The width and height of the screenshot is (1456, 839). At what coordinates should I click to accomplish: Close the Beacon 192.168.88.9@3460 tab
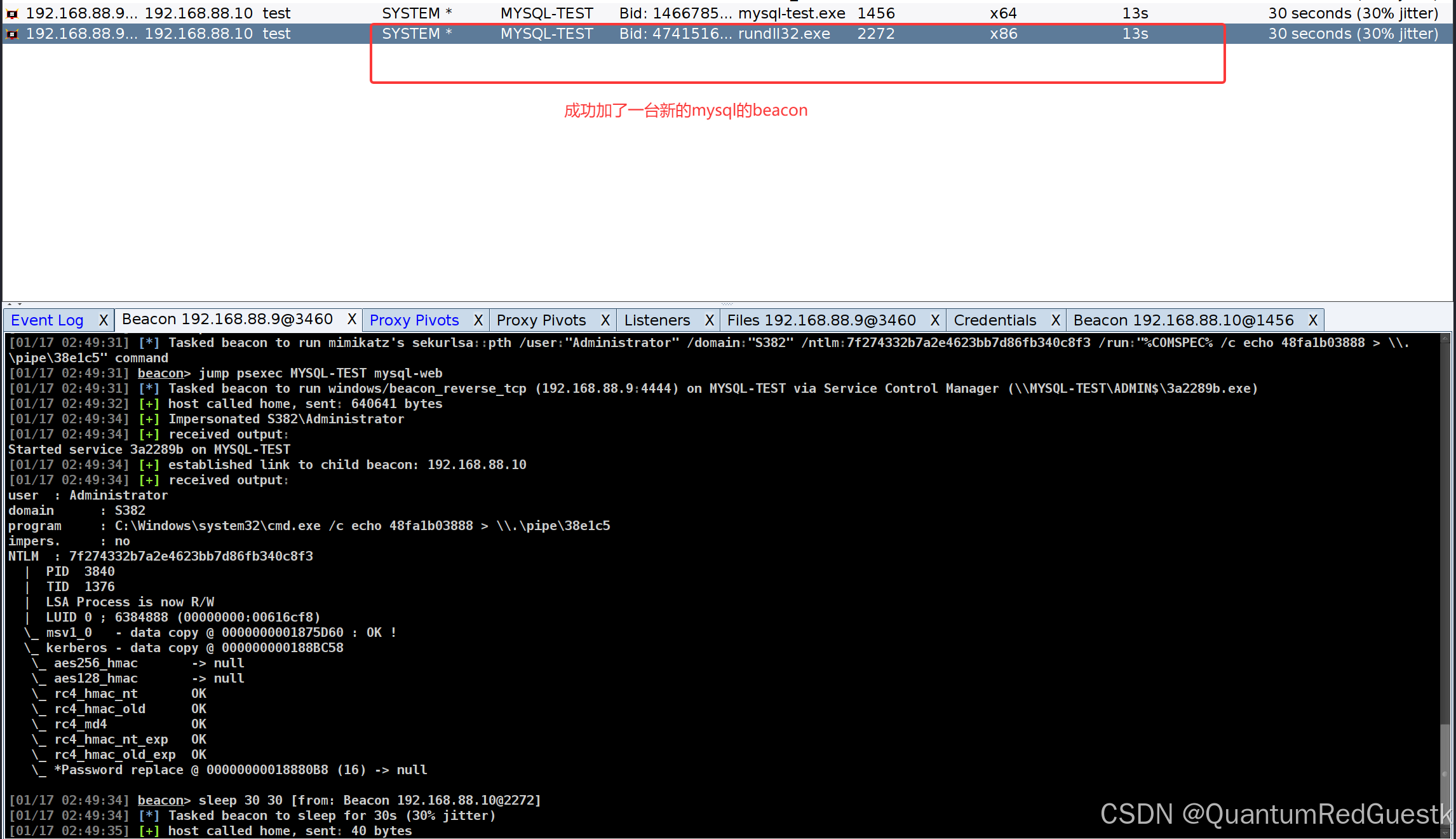pyautogui.click(x=351, y=319)
